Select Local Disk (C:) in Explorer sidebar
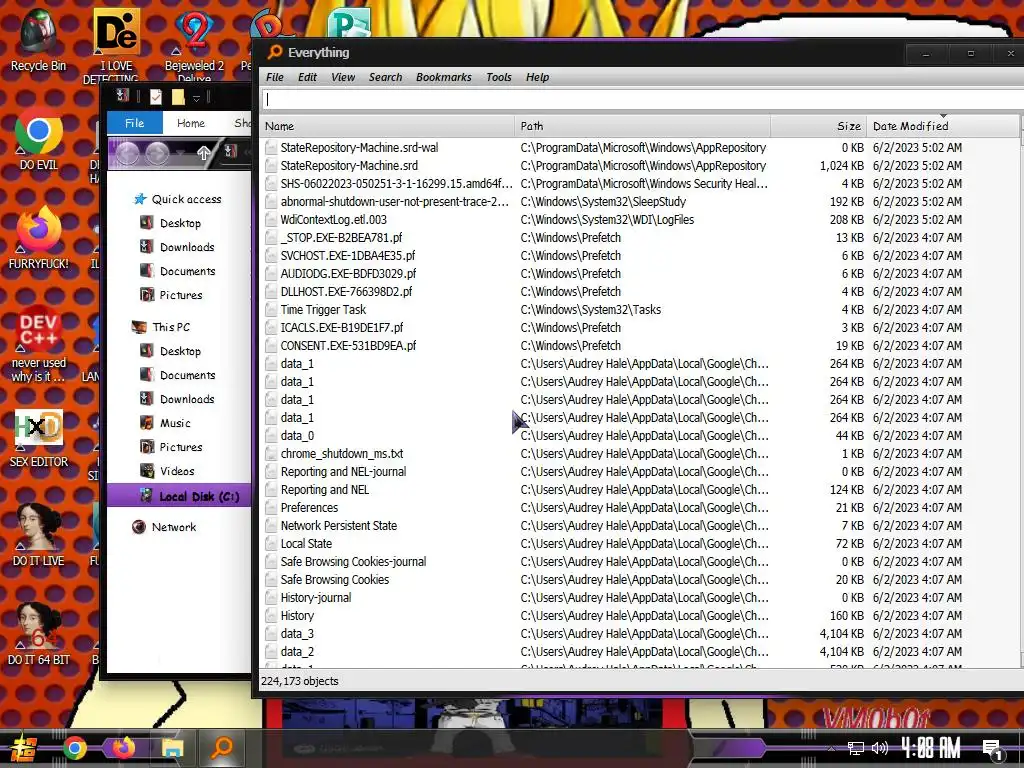Viewport: 1024px width, 768px height. 179,496
